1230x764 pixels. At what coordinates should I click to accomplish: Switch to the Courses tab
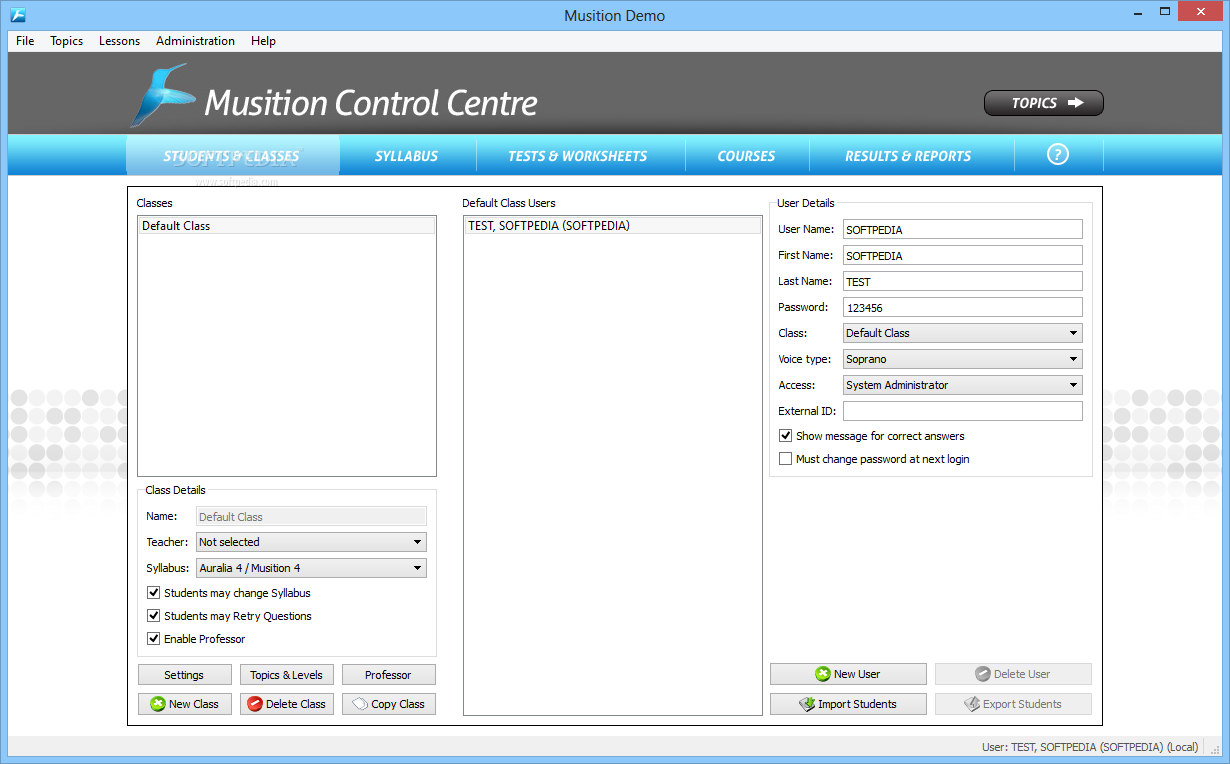[x=746, y=156]
